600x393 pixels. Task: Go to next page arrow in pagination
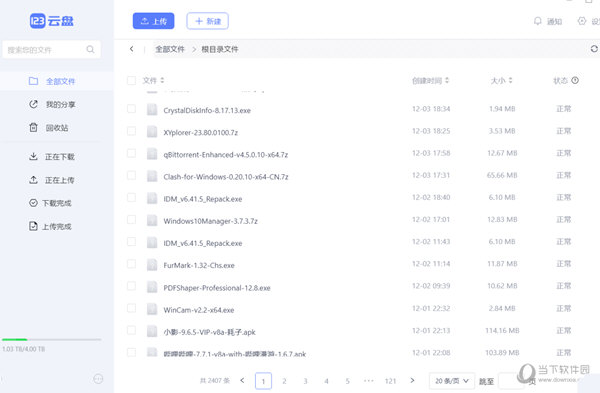pyautogui.click(x=412, y=380)
